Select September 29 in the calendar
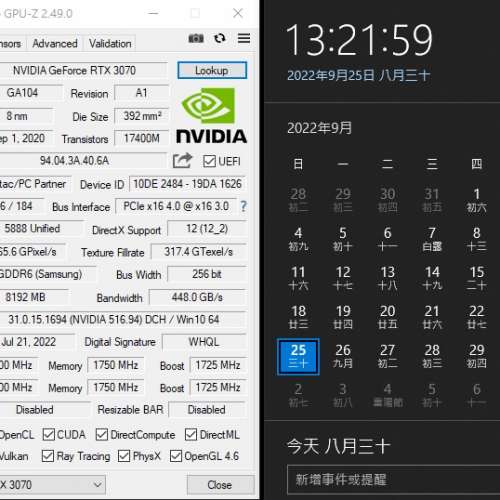Viewport: 500px width, 500px height. tap(477, 356)
